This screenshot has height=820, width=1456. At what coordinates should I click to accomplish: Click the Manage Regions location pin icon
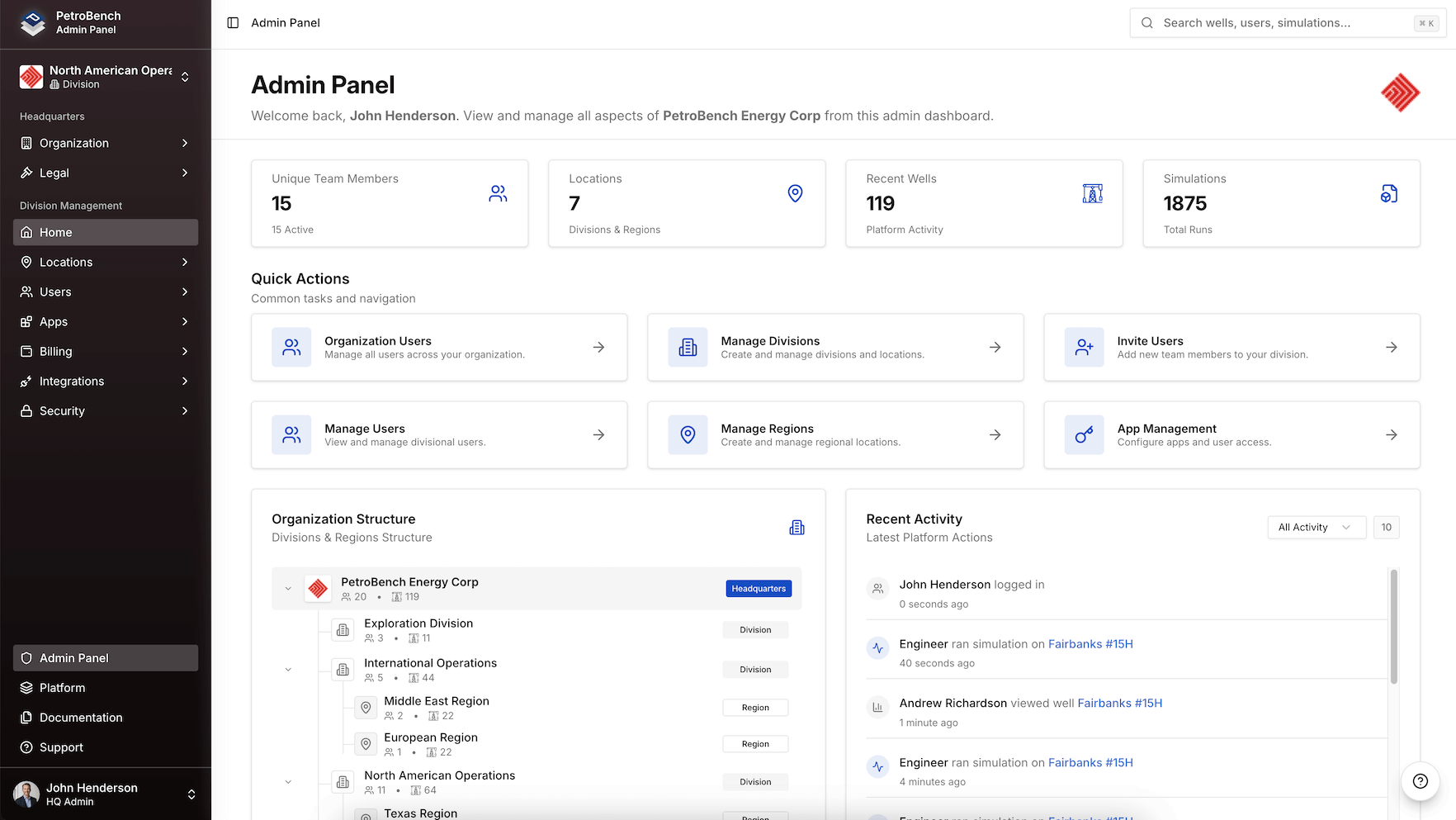click(688, 434)
